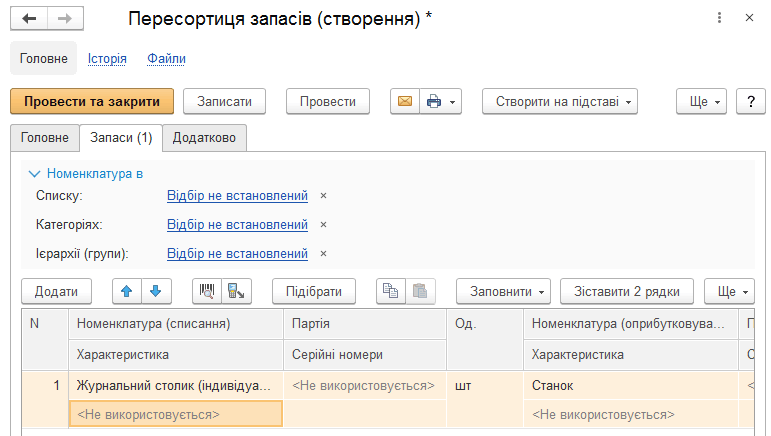Open the Додатково tab
Viewport: 771px width, 436px height.
coord(204,138)
